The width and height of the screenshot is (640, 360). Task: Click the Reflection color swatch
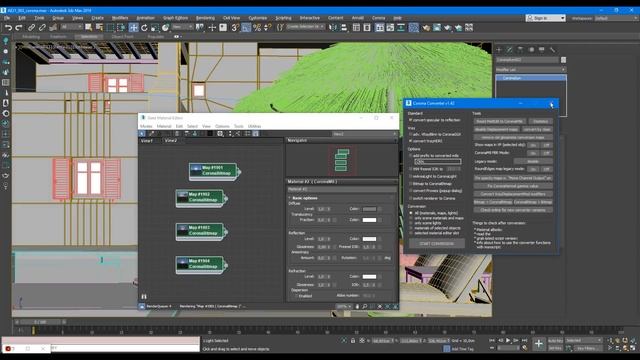(x=369, y=239)
